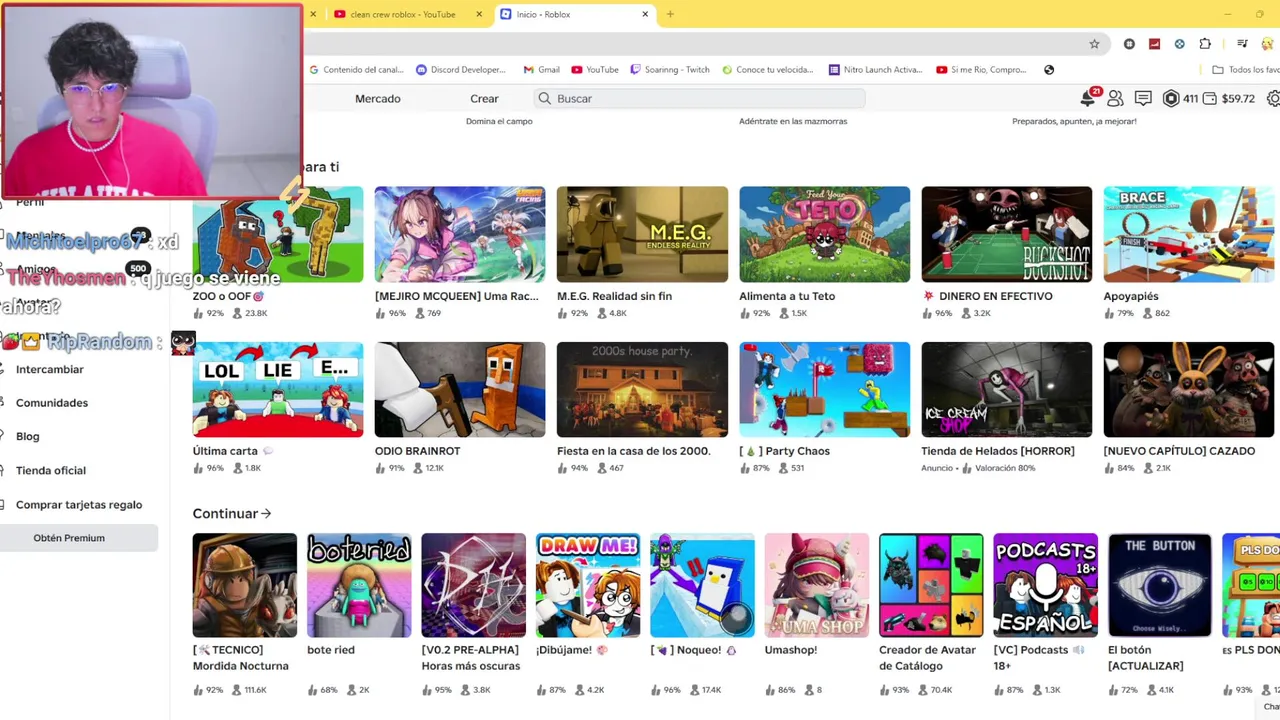
Task: Focus the Buscar search field
Action: [x=699, y=98]
